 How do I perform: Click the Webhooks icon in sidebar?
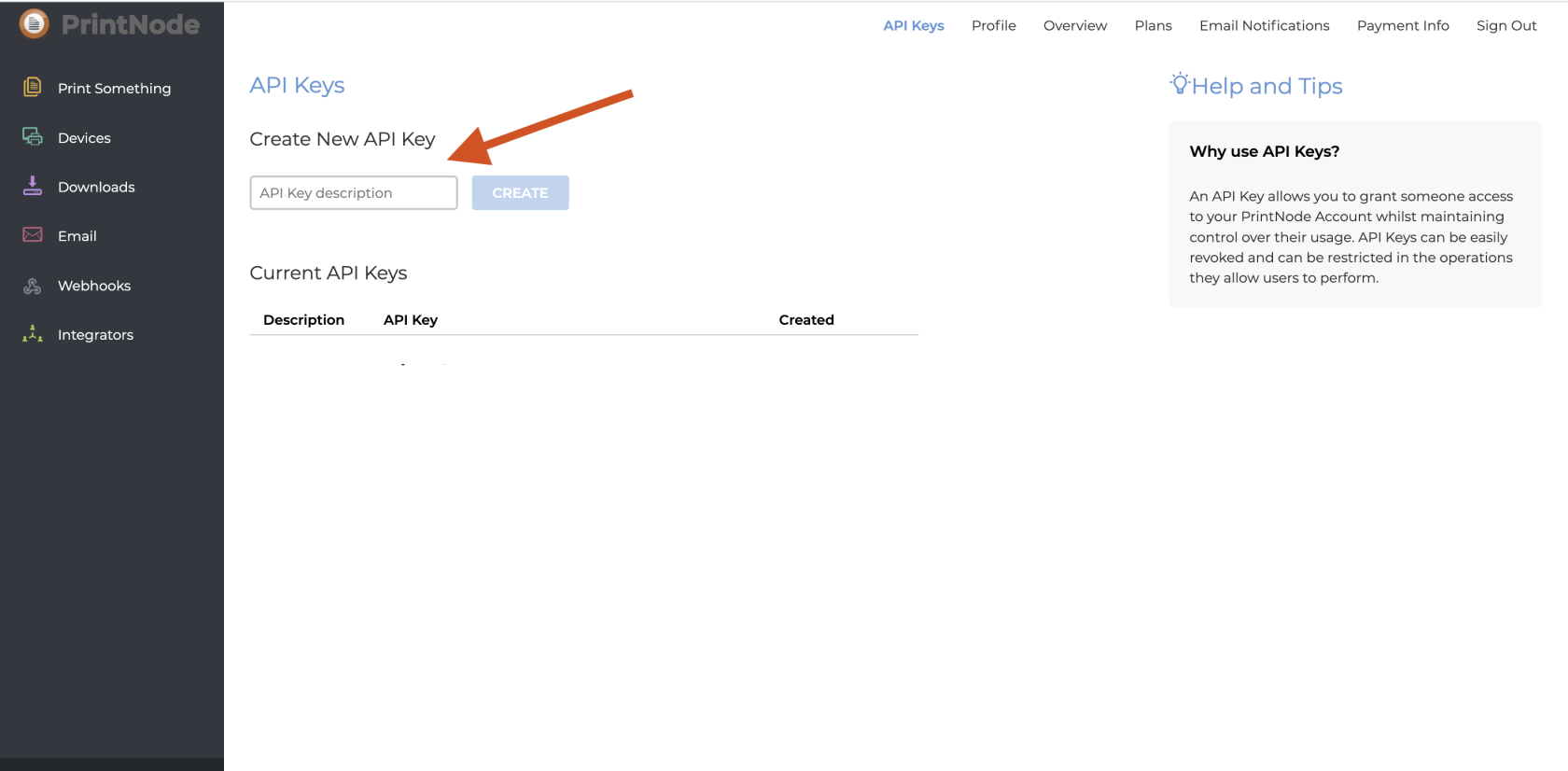point(33,286)
